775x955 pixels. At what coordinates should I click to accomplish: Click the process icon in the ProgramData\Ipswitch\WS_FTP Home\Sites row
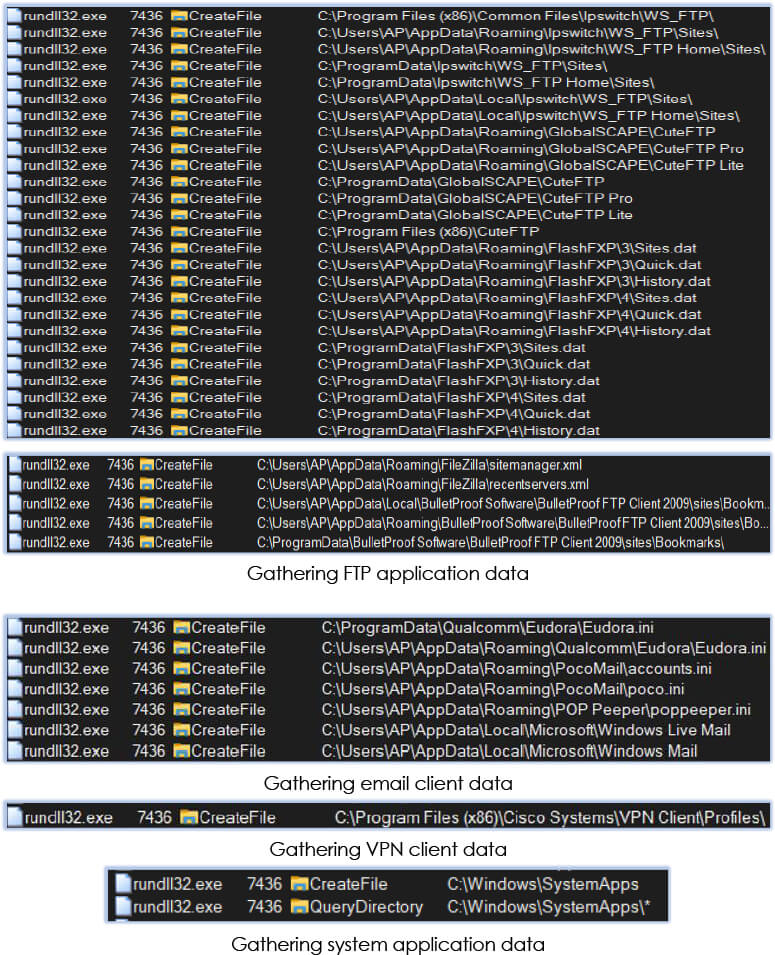click(14, 82)
